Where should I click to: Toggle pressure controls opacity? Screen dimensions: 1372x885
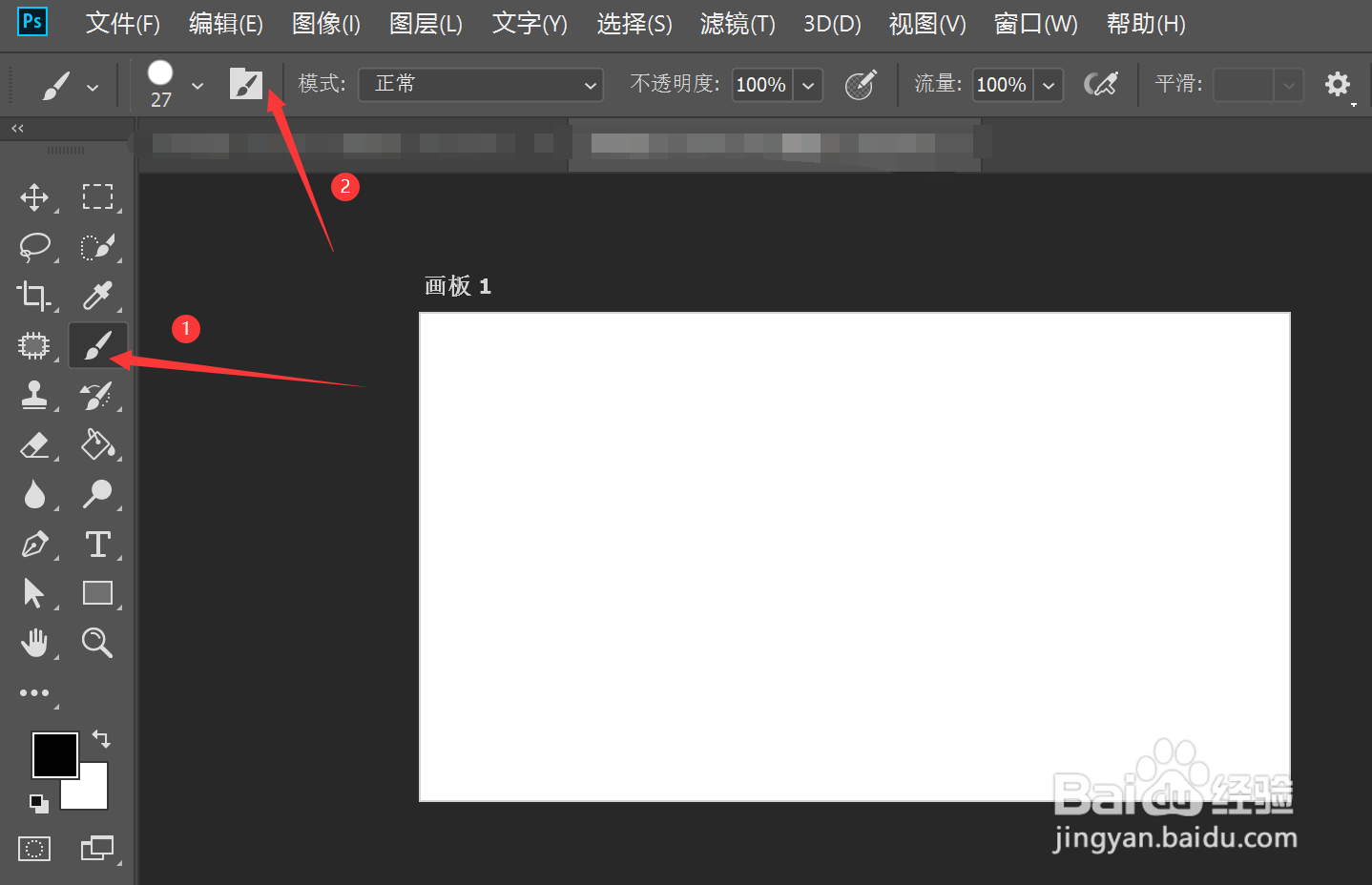tap(861, 85)
